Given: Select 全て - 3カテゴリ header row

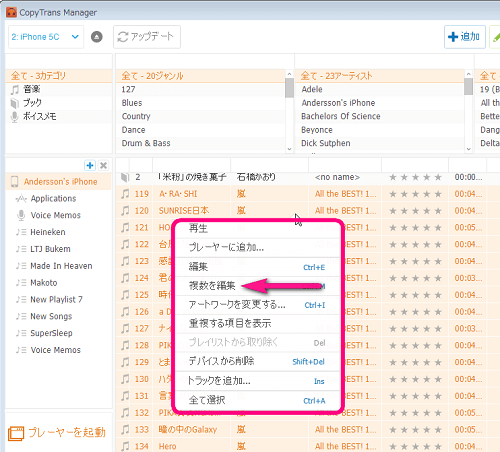Looking at the screenshot, I should (x=59, y=76).
